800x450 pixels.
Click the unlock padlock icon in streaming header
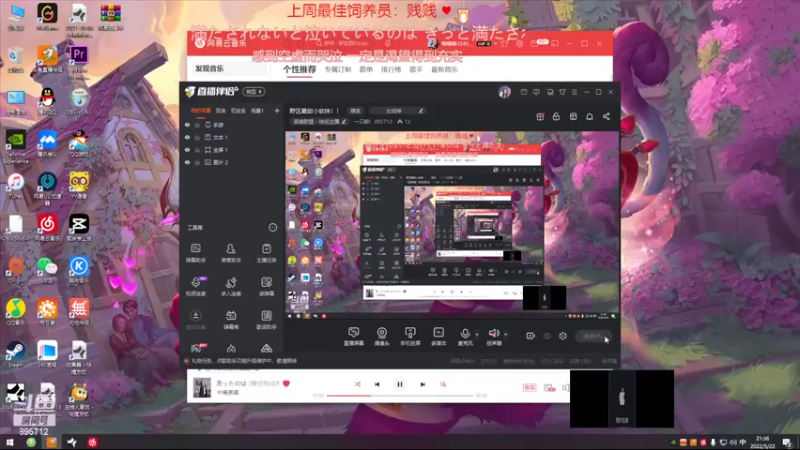point(556,117)
